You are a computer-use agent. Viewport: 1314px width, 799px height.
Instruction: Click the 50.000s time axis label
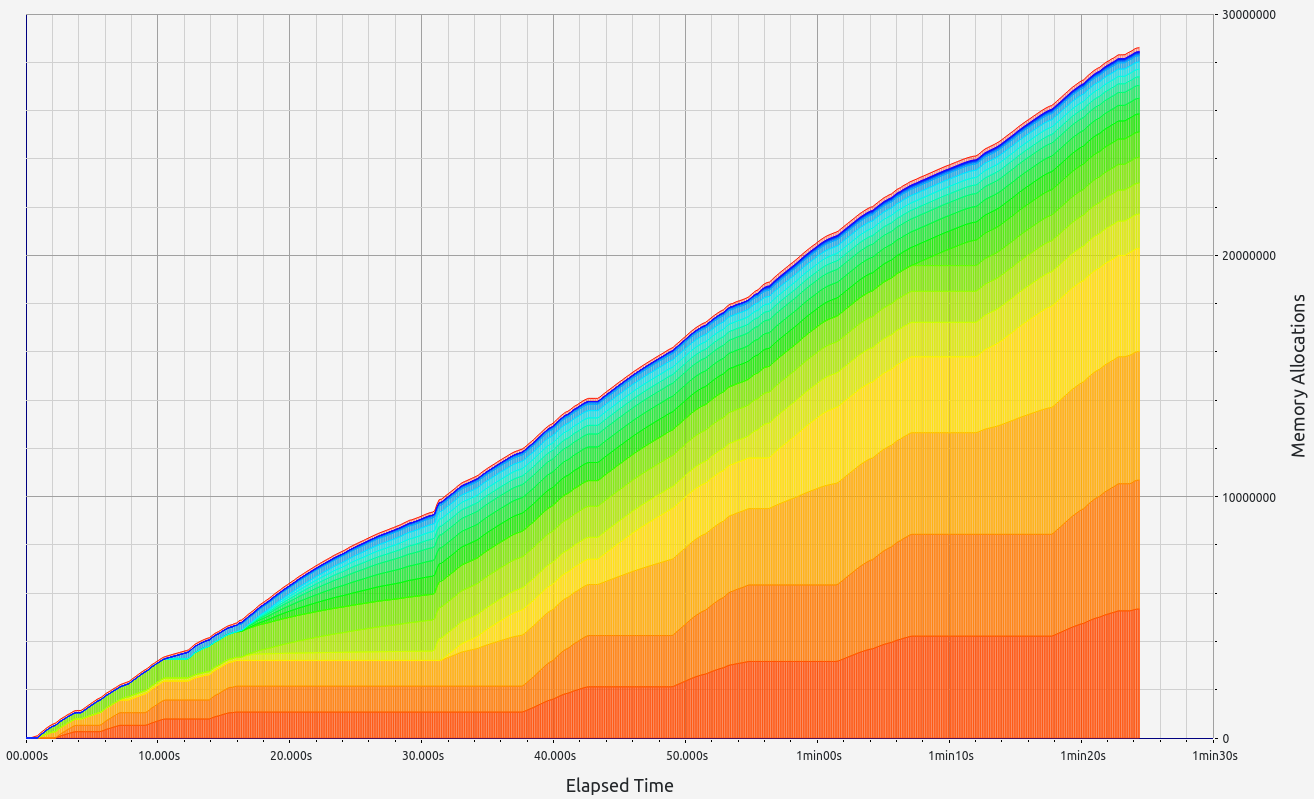pos(686,756)
